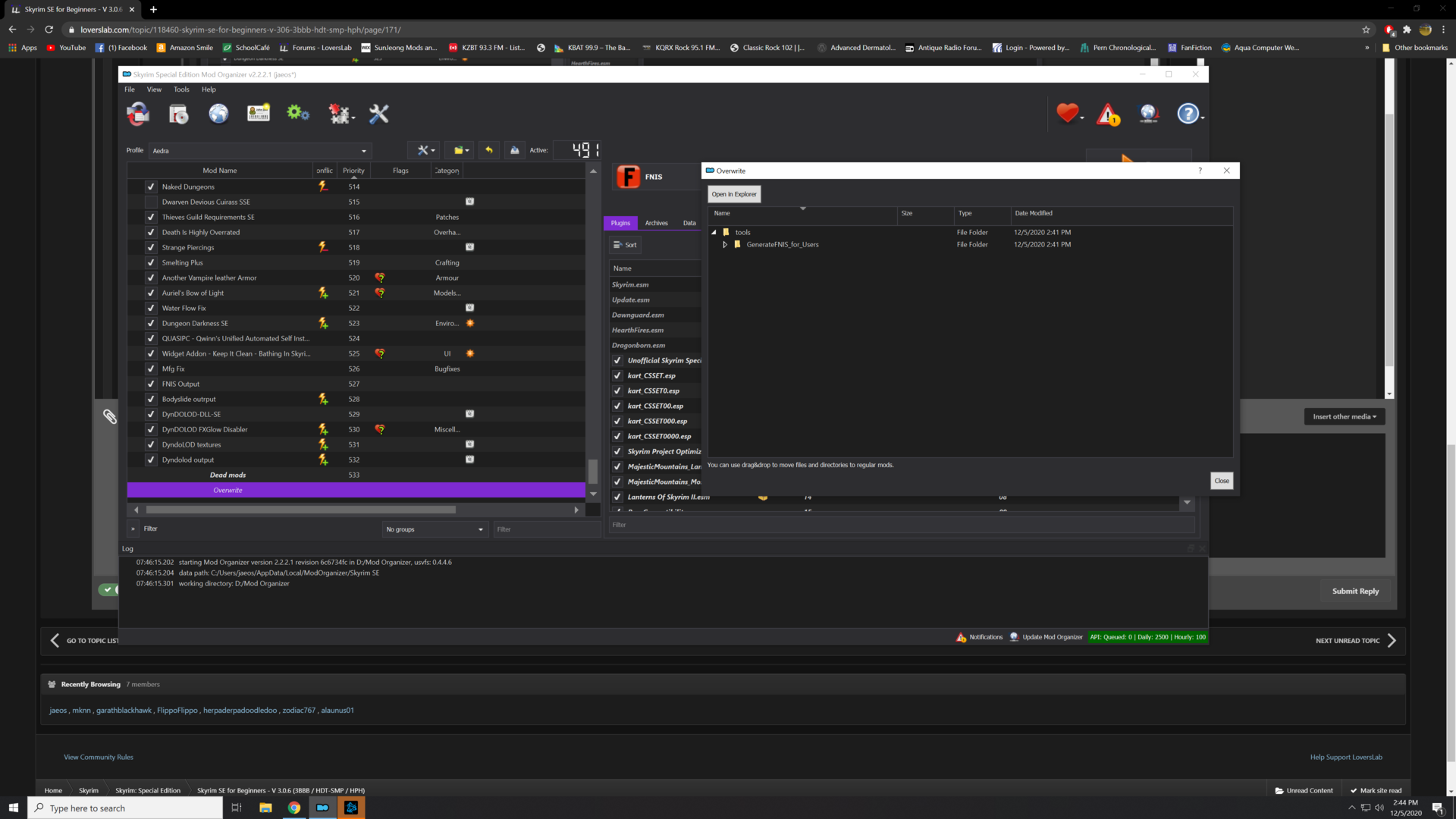The image size is (1456, 819).
Task: Click the Open in Explorer button
Action: click(x=734, y=194)
